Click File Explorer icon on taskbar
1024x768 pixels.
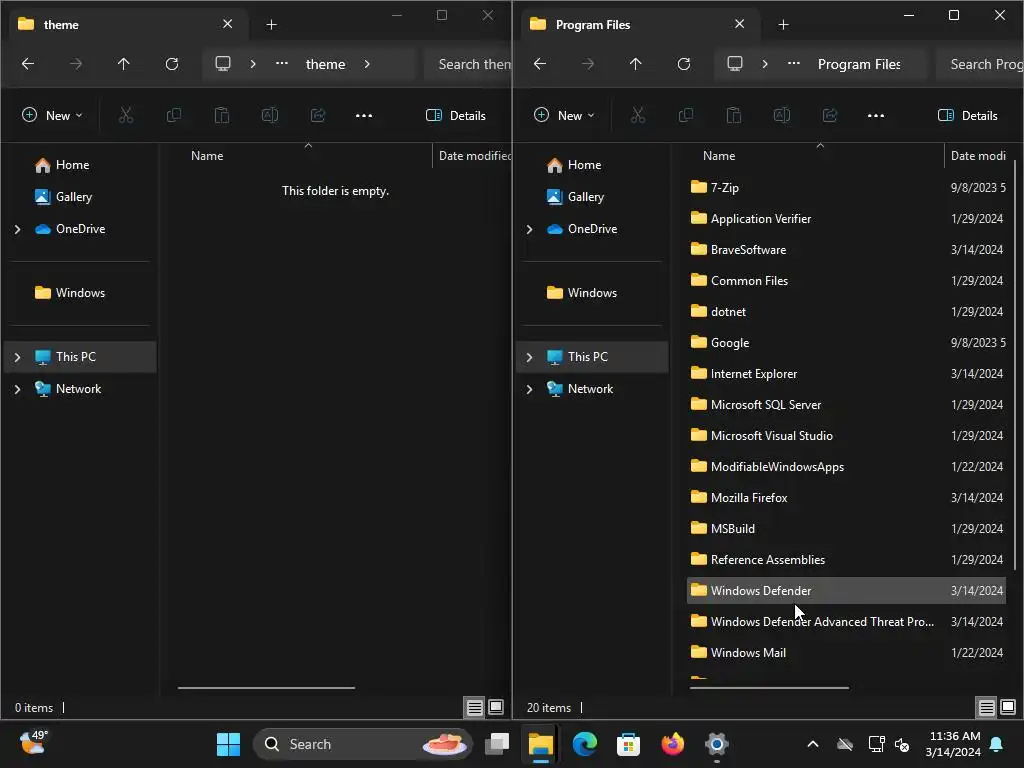click(x=541, y=744)
